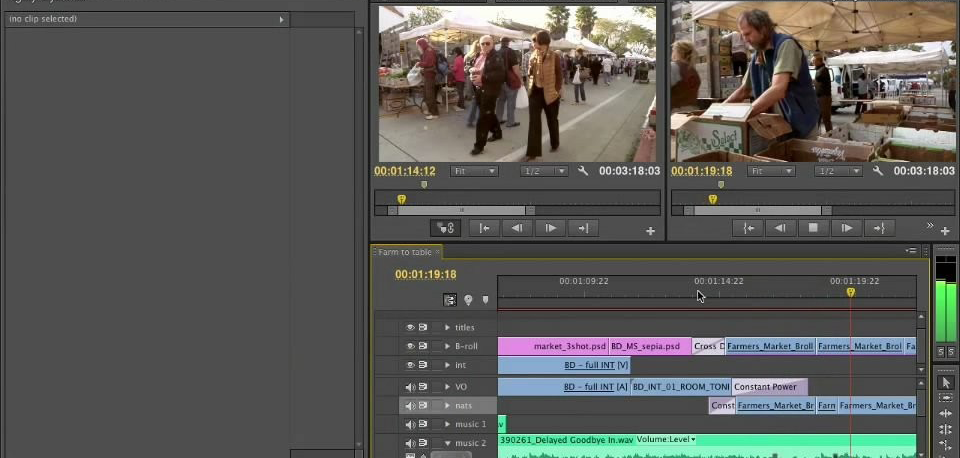This screenshot has width=960, height=458.
Task: Open program monitor wrench settings
Action: 878,171
